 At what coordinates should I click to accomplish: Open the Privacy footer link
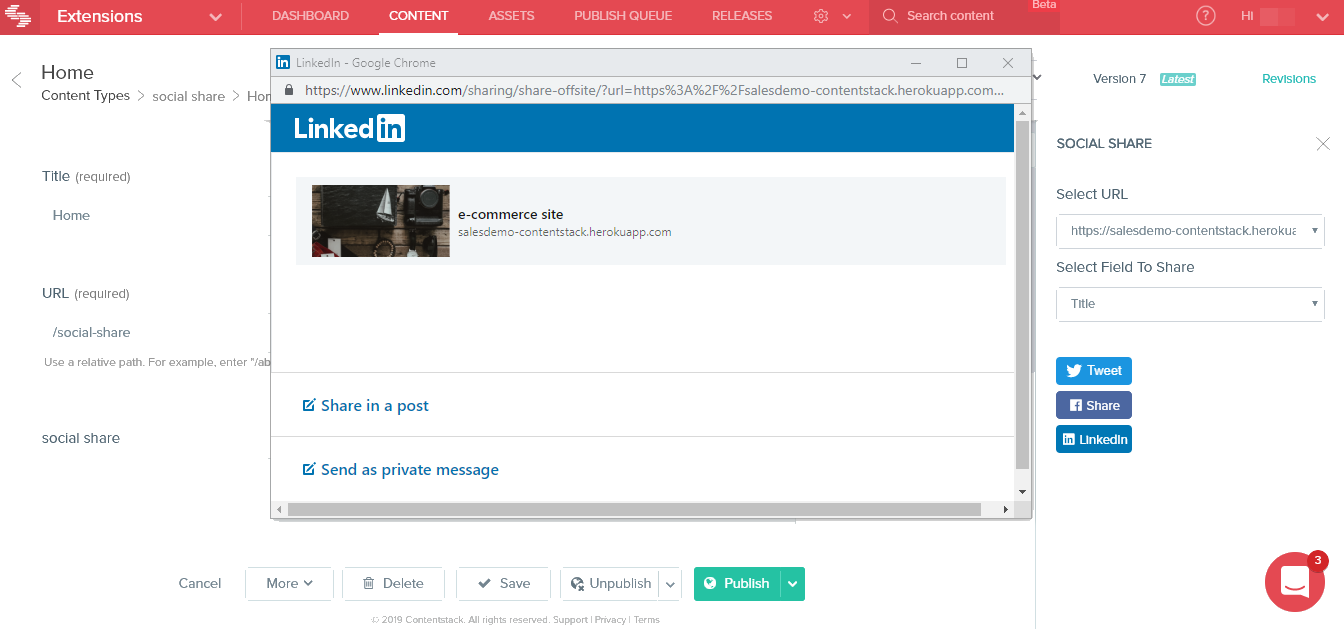coord(610,620)
